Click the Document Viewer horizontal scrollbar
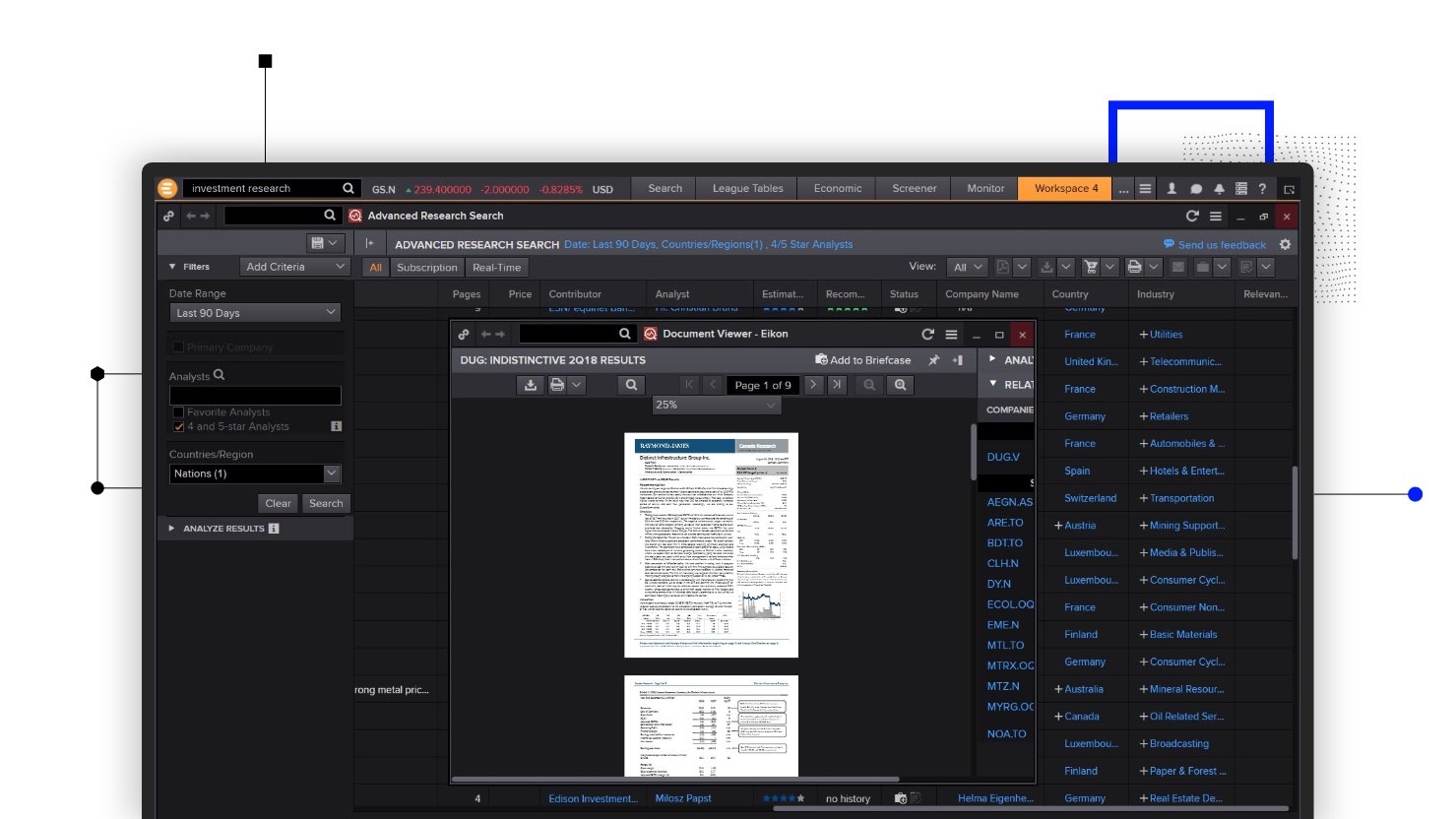The width and height of the screenshot is (1456, 819). pos(675,779)
